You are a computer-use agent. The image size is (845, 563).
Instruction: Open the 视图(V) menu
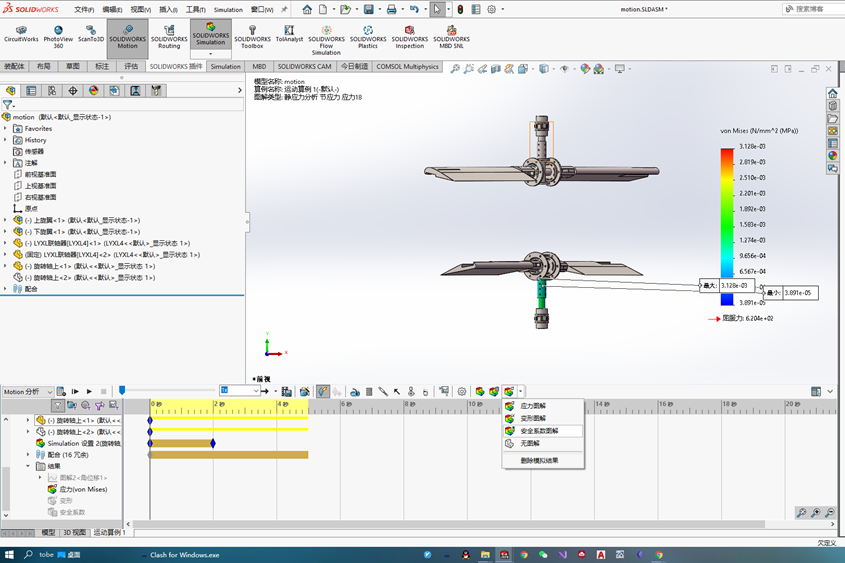coord(140,10)
